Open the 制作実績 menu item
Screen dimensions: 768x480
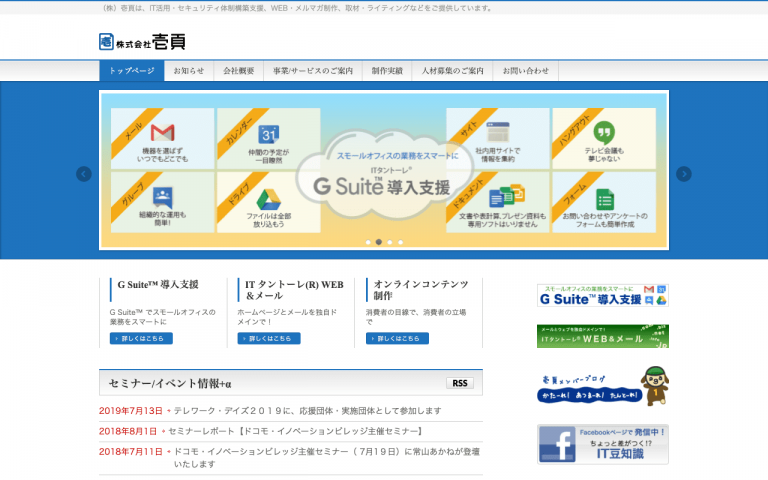pos(387,71)
